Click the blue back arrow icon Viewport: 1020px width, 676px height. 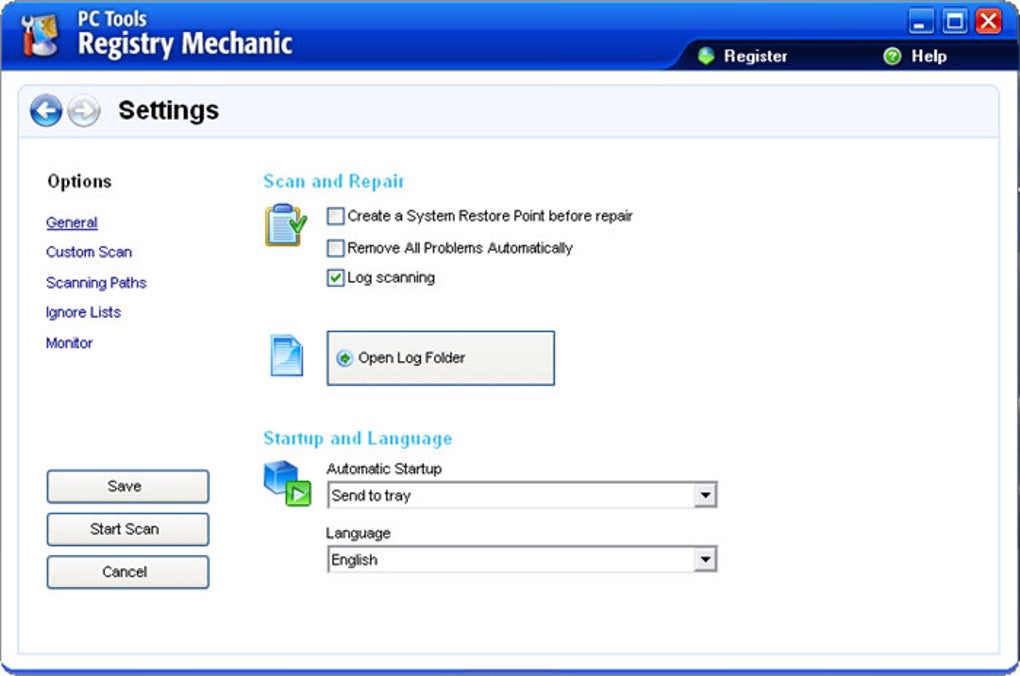tap(46, 111)
